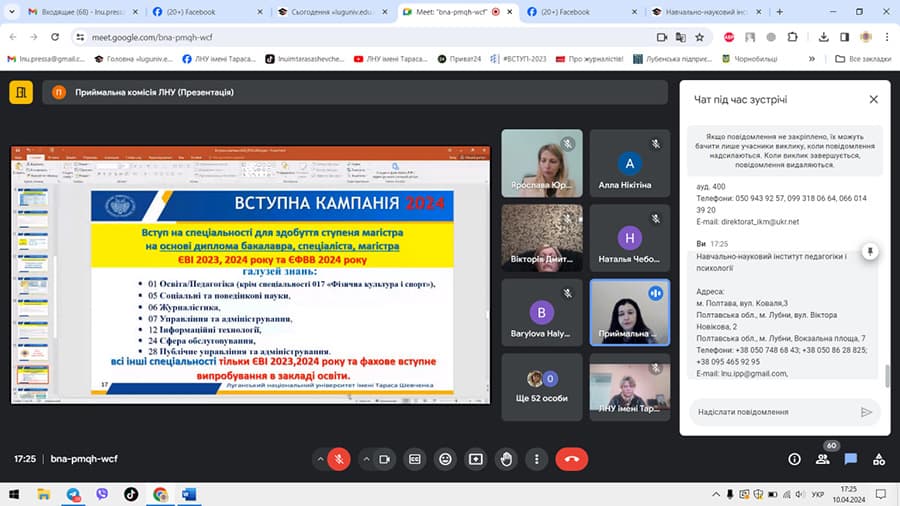The height and width of the screenshot is (506, 900).
Task: Toggle the chat panel icon
Action: click(x=851, y=459)
